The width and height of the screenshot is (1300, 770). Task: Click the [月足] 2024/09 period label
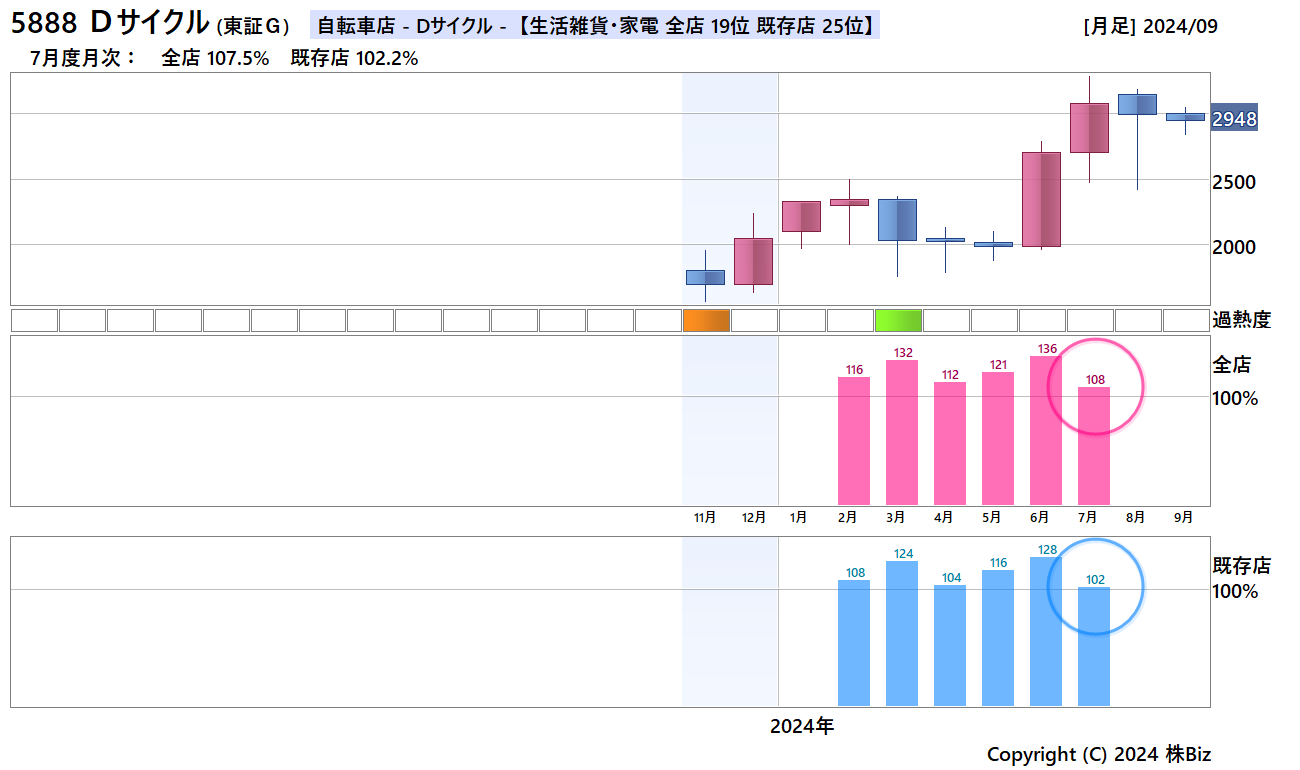(x=1150, y=27)
